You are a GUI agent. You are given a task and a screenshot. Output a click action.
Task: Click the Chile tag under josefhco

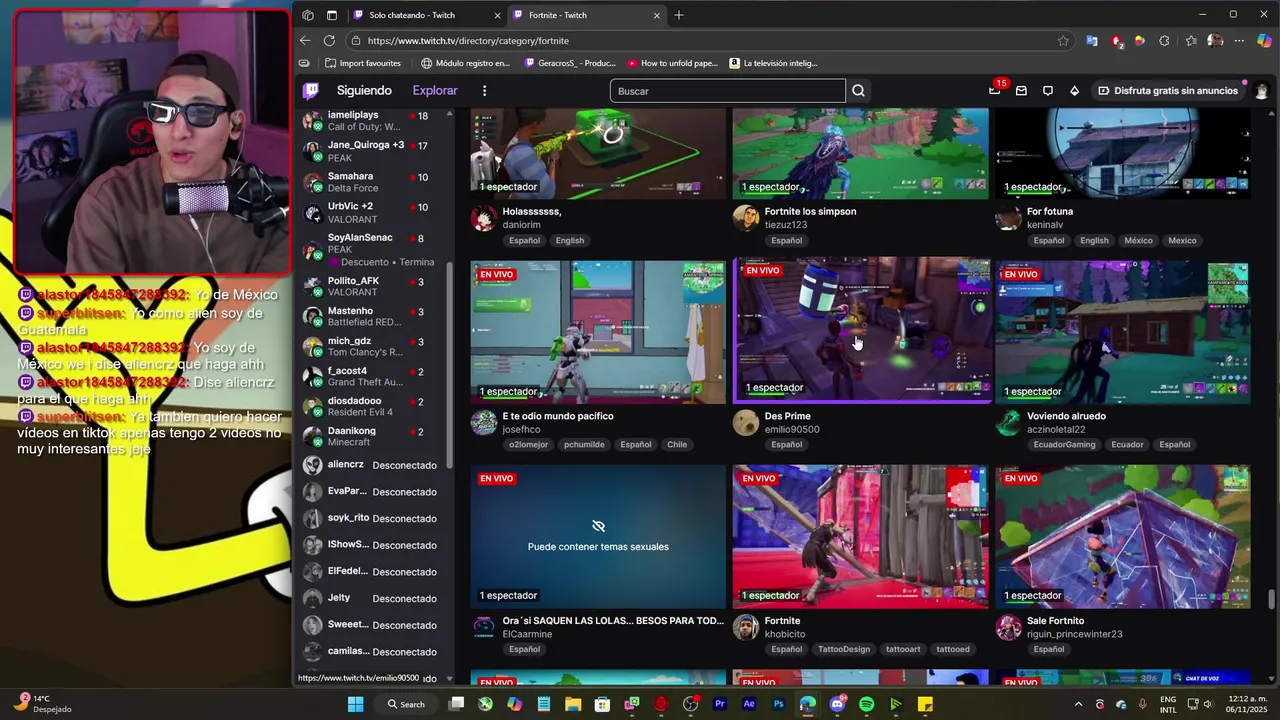point(677,444)
